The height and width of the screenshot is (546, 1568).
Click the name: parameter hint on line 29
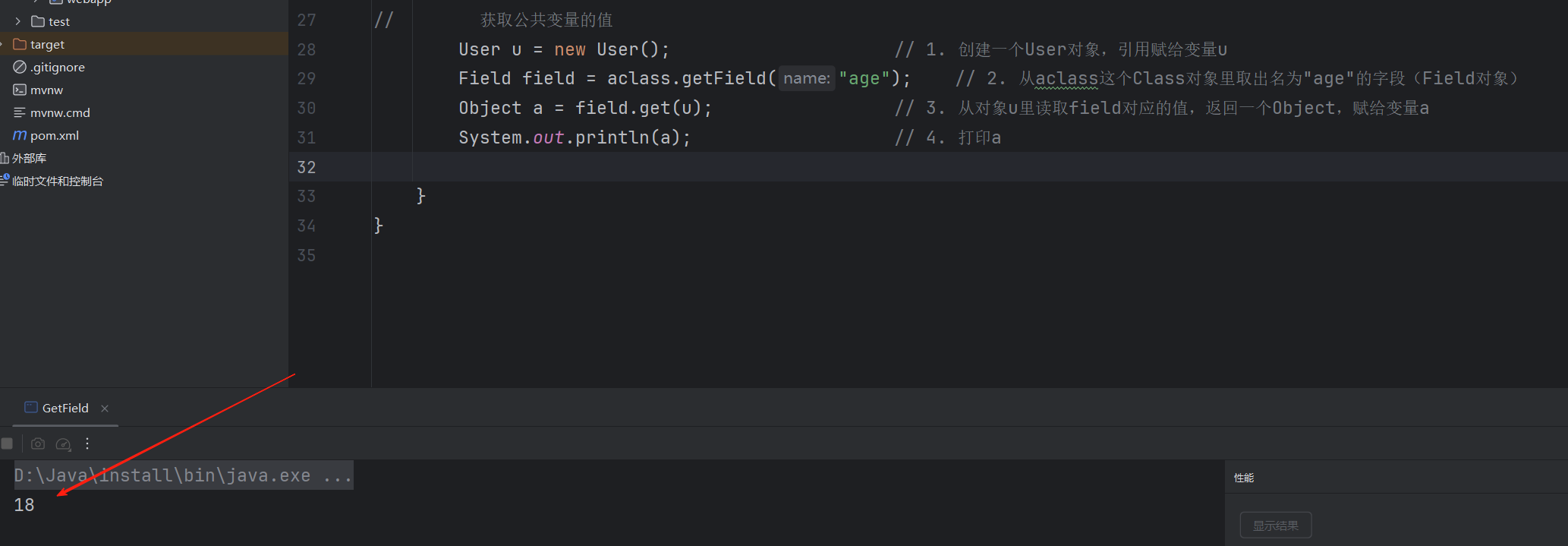pos(806,78)
